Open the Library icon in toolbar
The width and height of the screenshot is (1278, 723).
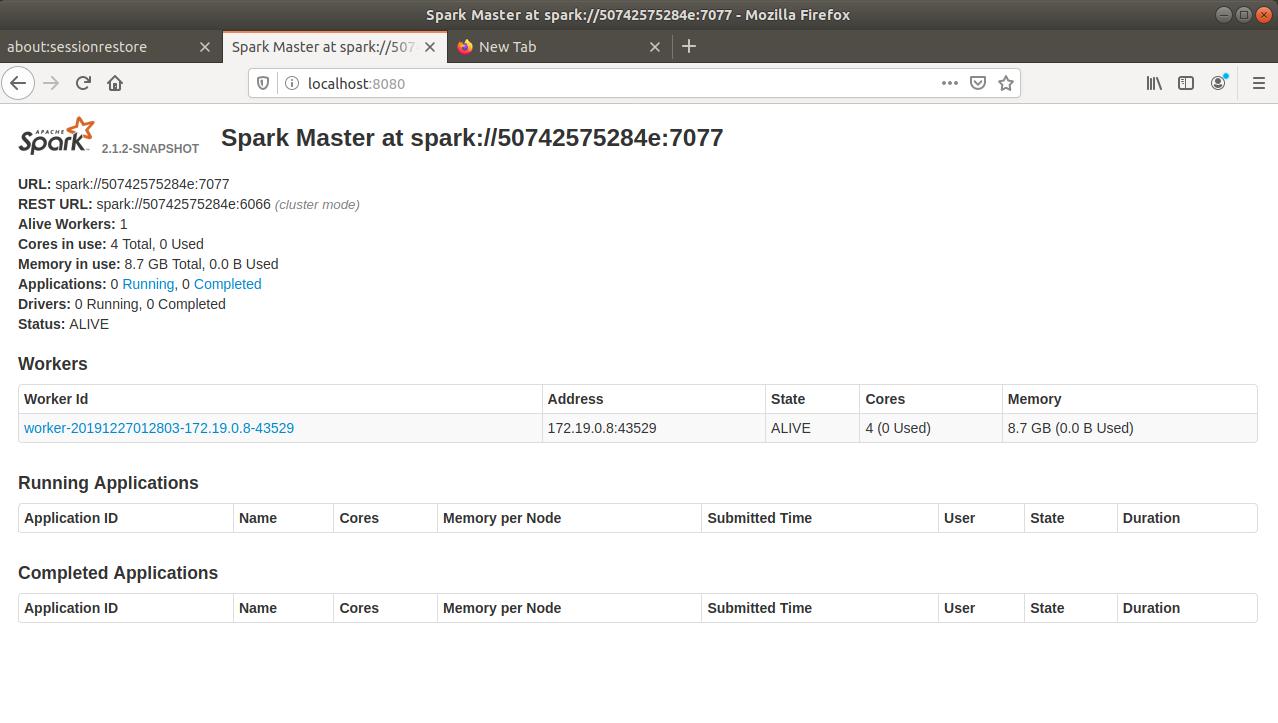(1154, 83)
